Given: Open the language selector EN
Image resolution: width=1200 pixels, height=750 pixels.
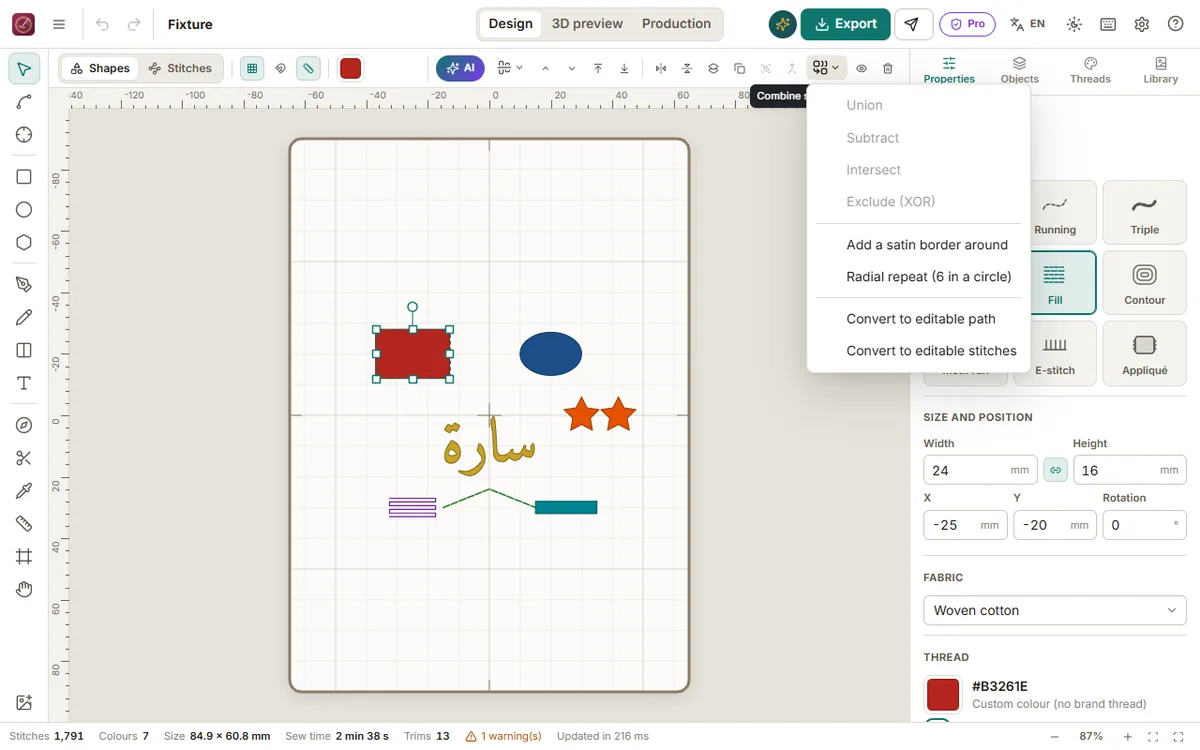Looking at the screenshot, I should [1027, 24].
